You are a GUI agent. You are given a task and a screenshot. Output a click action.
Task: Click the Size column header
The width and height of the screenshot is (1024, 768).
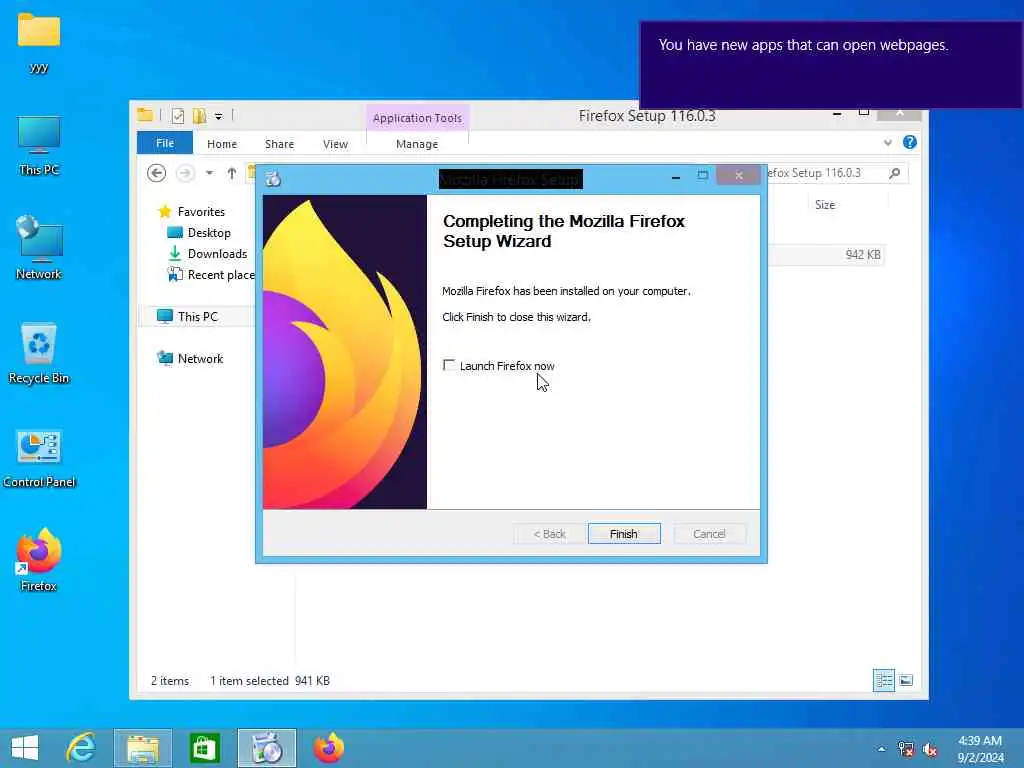825,204
